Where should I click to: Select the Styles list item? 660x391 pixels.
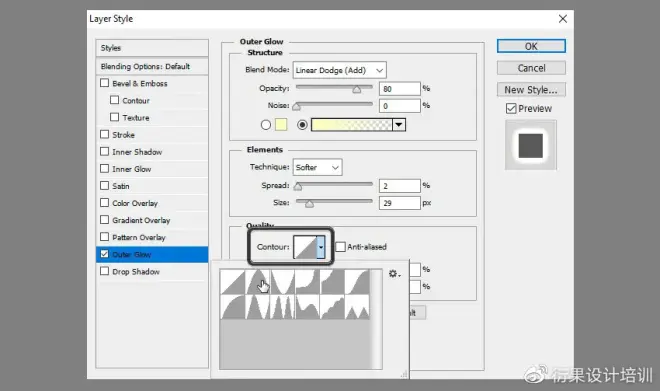click(152, 48)
